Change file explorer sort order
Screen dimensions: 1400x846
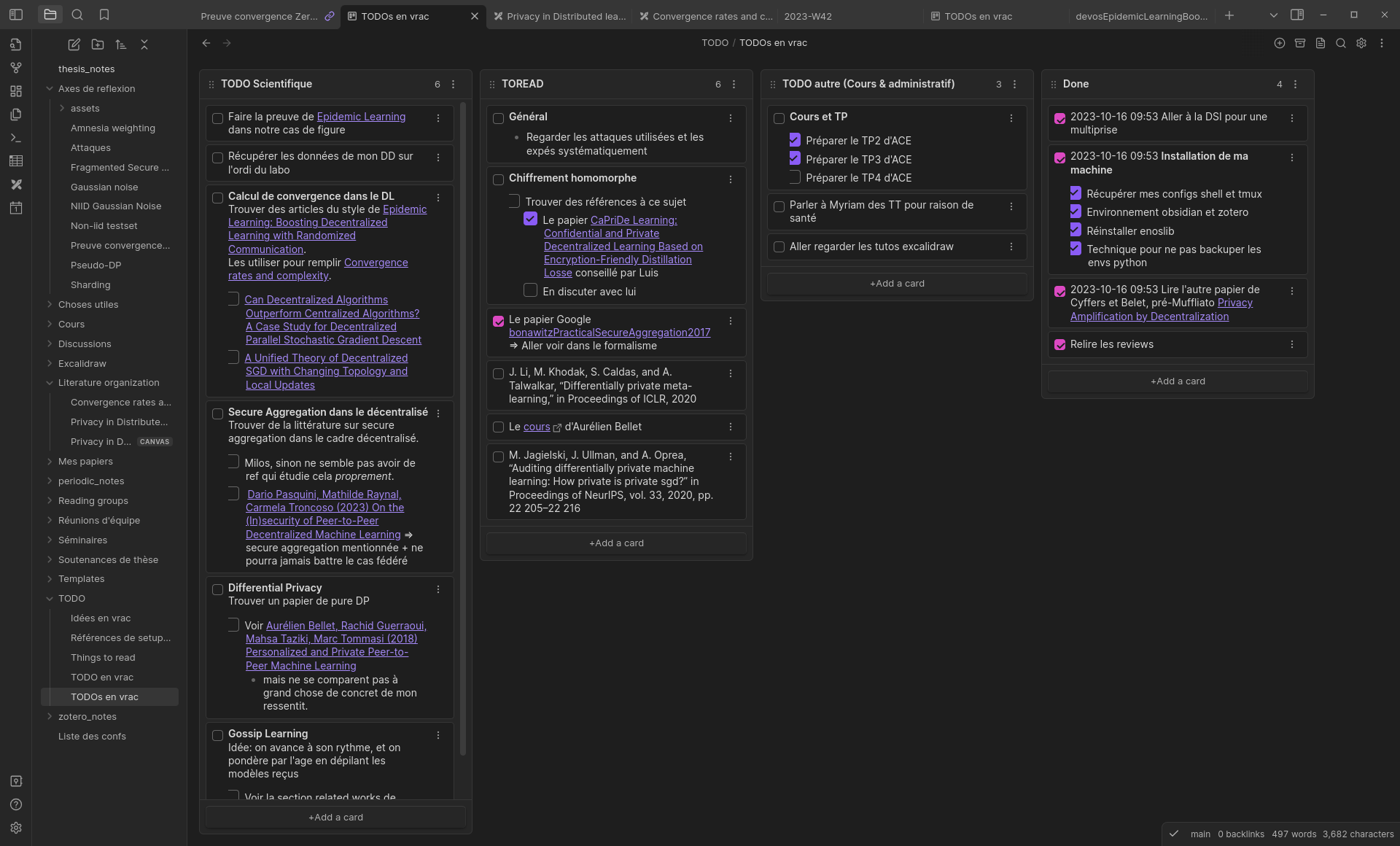click(x=121, y=44)
